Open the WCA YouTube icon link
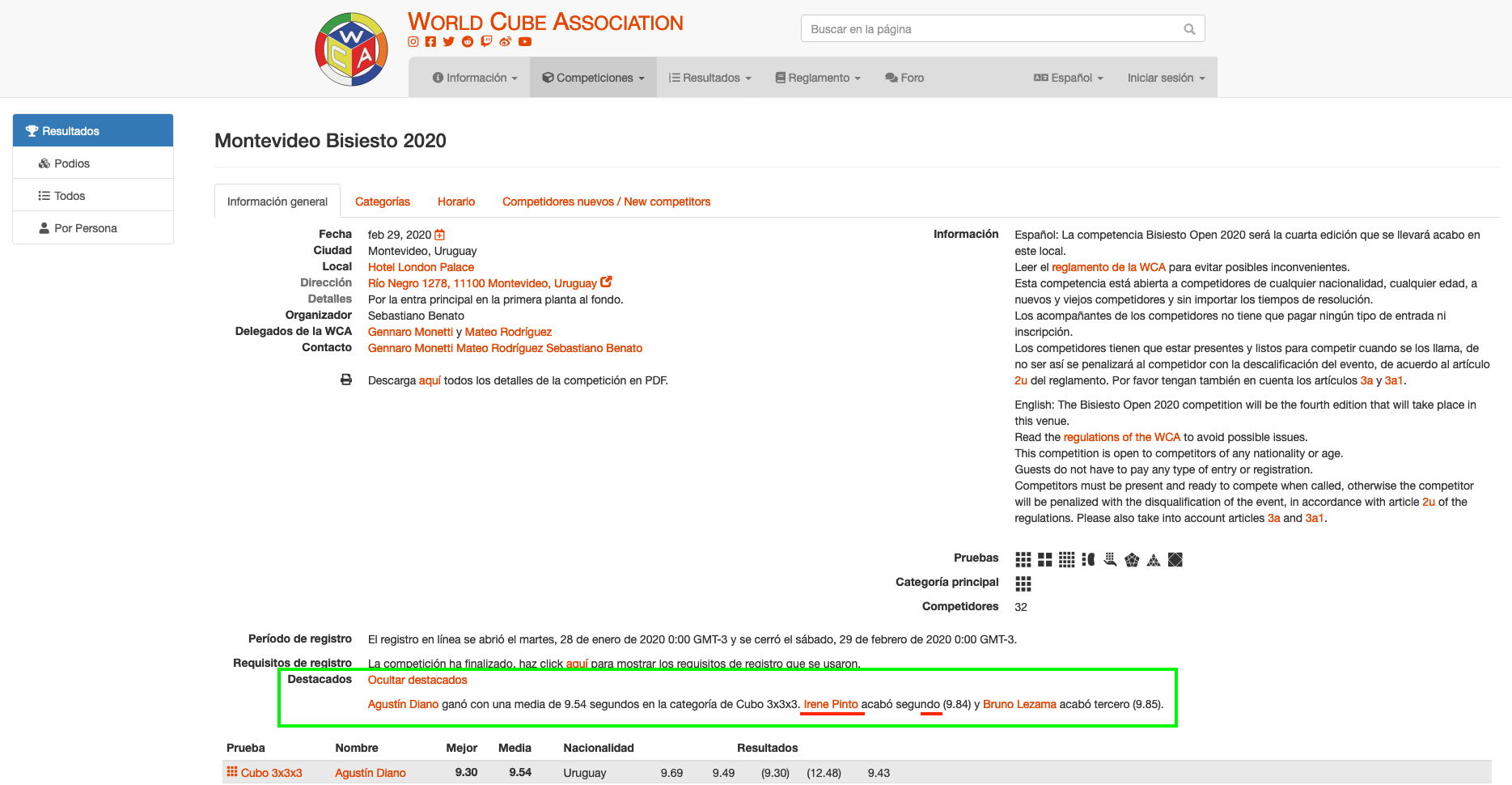The image size is (1512, 785). tap(525, 42)
